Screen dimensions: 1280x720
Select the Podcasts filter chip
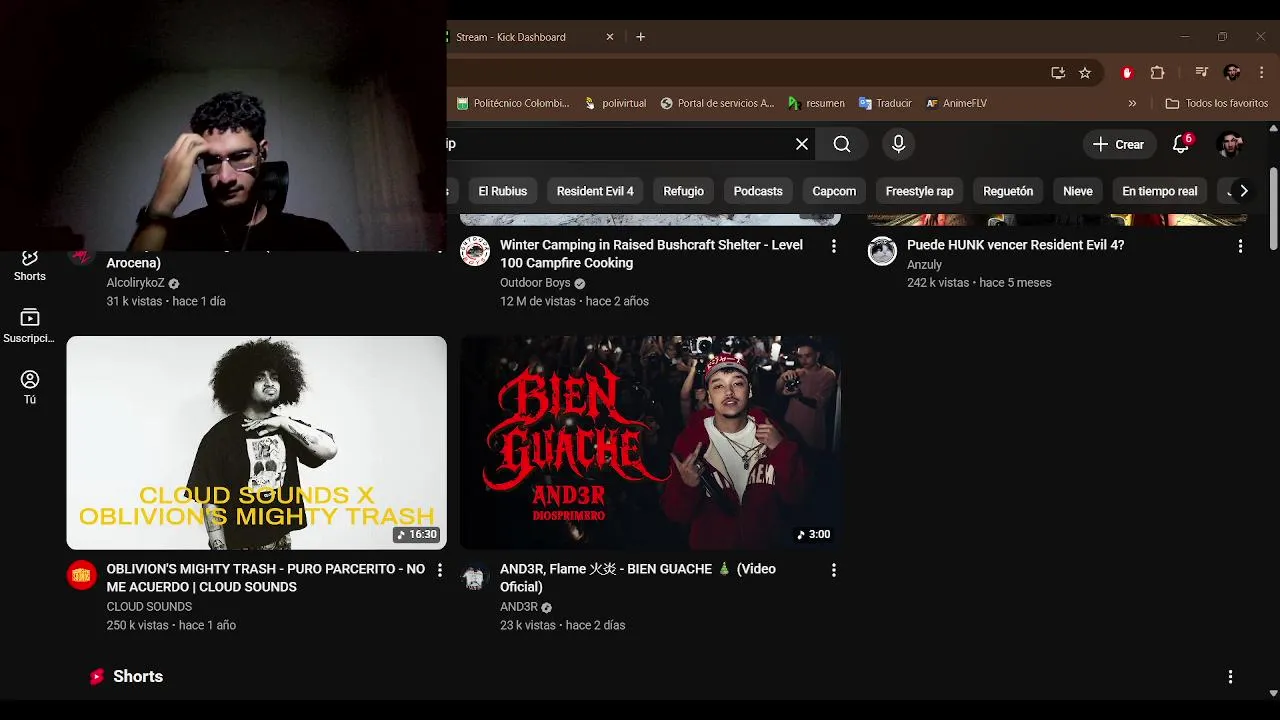(x=758, y=191)
